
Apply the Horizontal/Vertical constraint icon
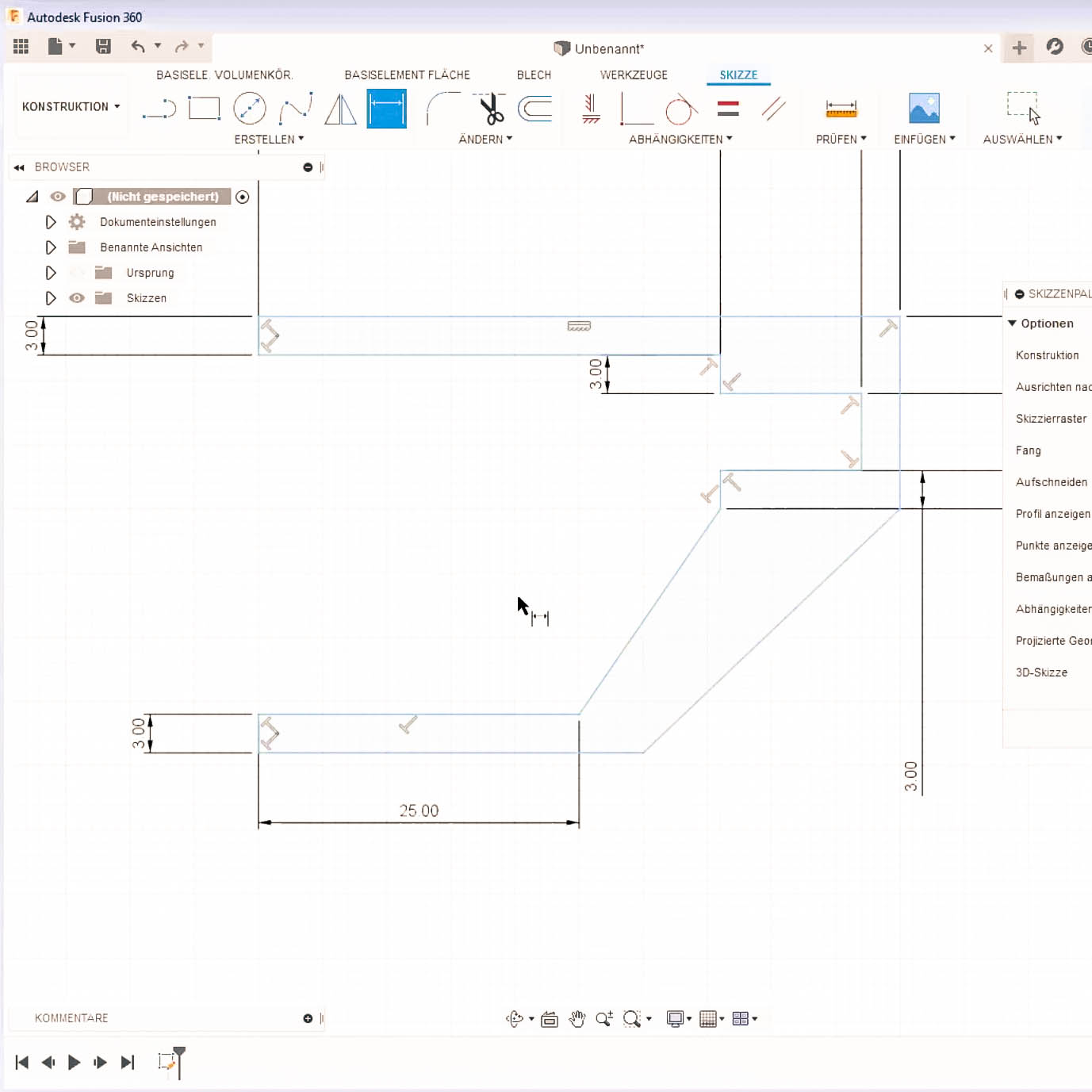591,109
